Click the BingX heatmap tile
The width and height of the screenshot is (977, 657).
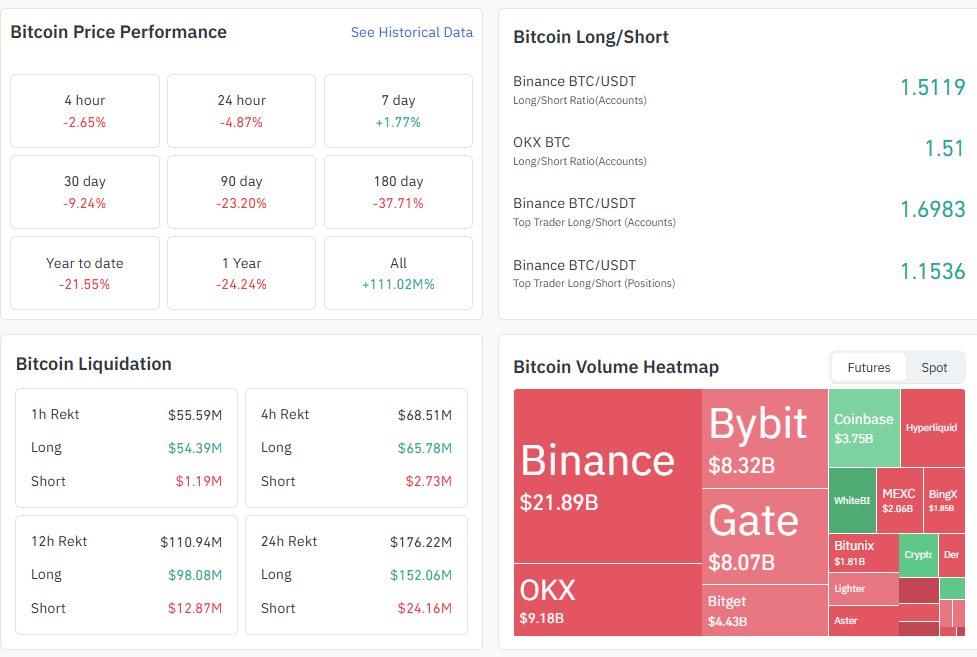pyautogui.click(x=944, y=498)
